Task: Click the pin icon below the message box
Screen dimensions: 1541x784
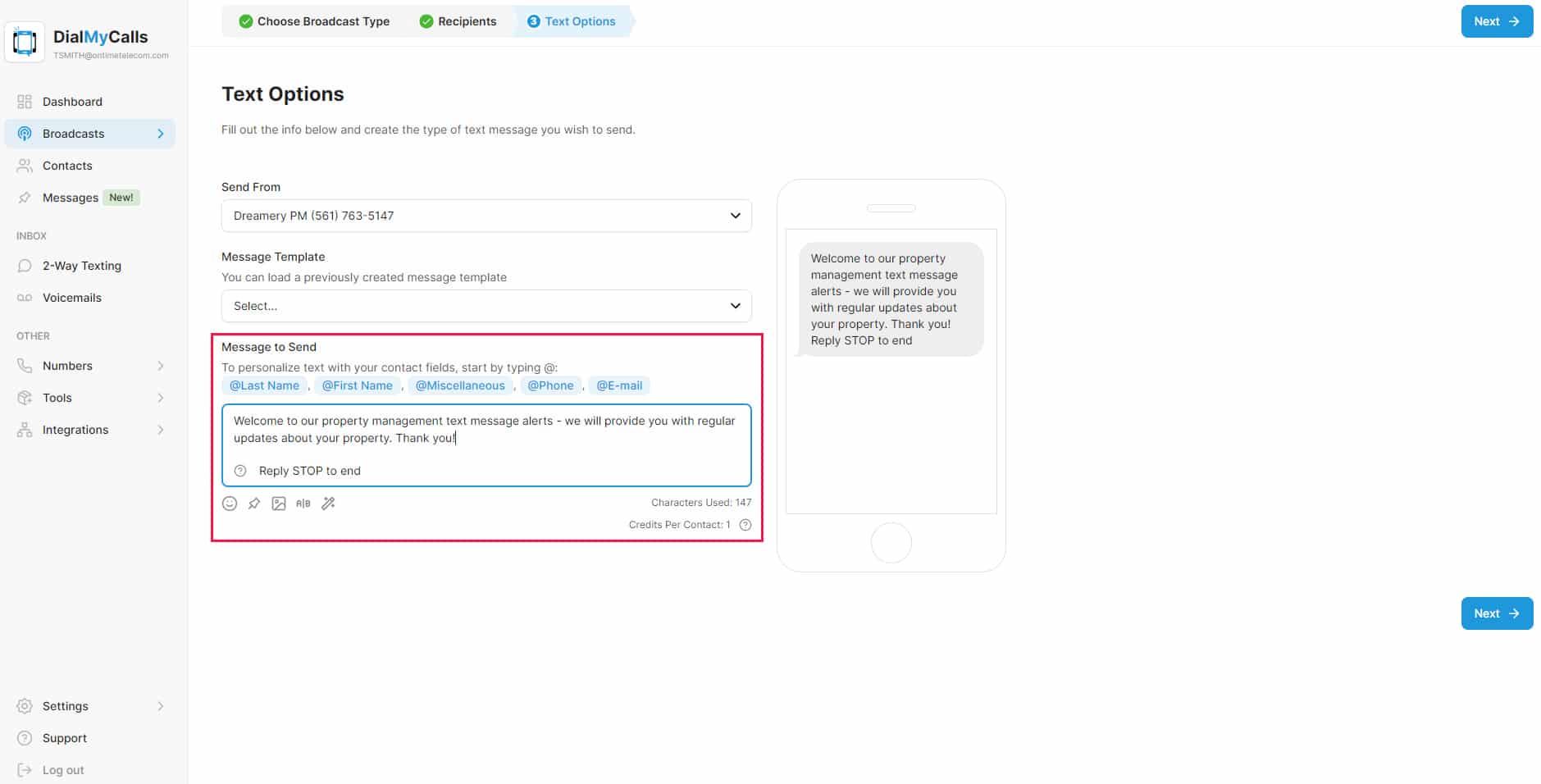Action: [254, 504]
